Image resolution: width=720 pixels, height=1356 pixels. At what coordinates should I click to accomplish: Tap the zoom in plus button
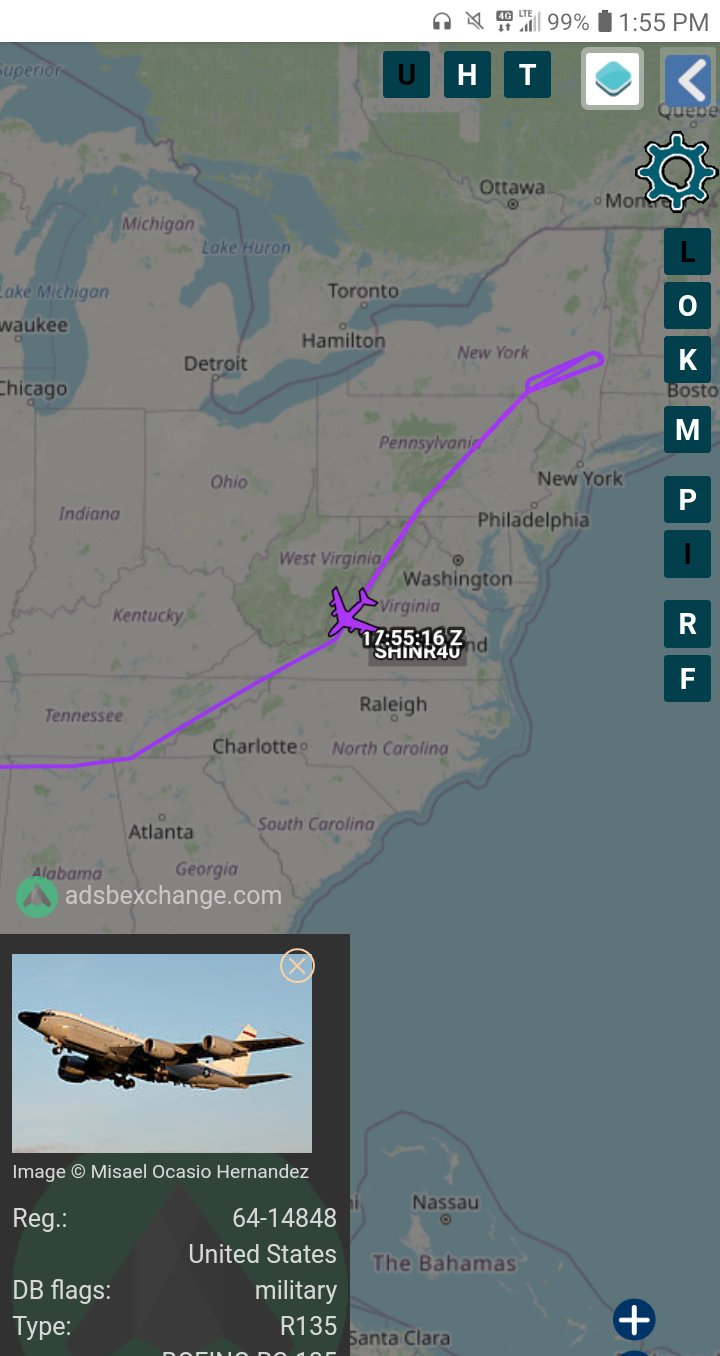coord(634,1320)
